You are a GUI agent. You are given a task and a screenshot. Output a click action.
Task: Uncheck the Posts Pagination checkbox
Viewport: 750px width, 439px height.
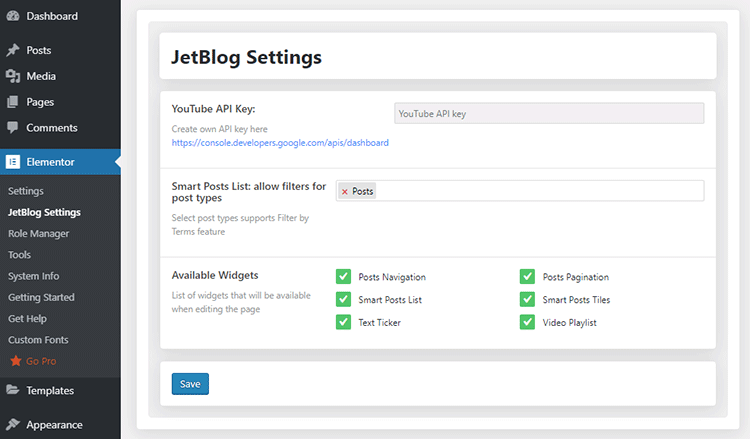(x=527, y=276)
